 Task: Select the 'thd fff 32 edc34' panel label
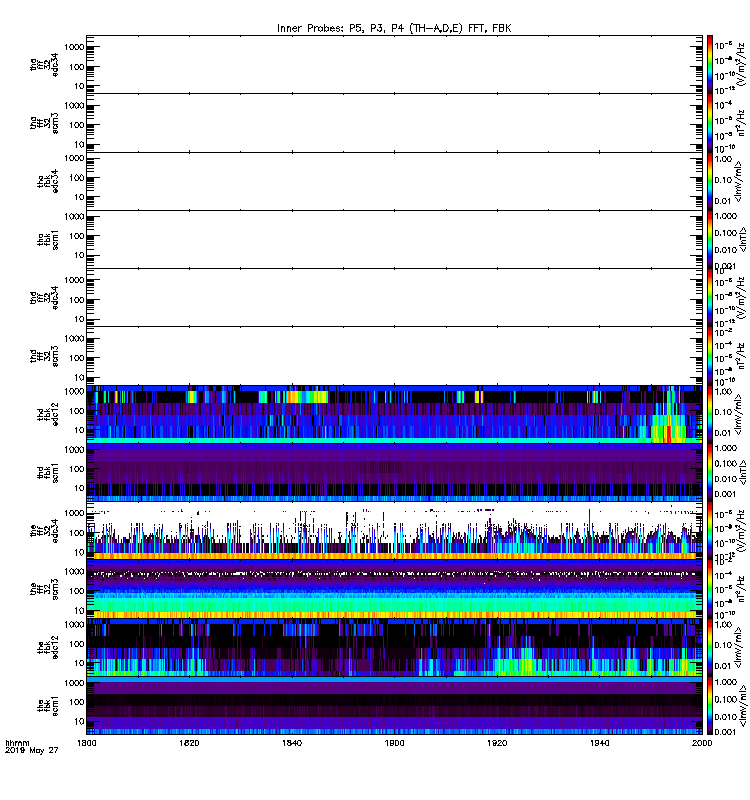point(44,297)
